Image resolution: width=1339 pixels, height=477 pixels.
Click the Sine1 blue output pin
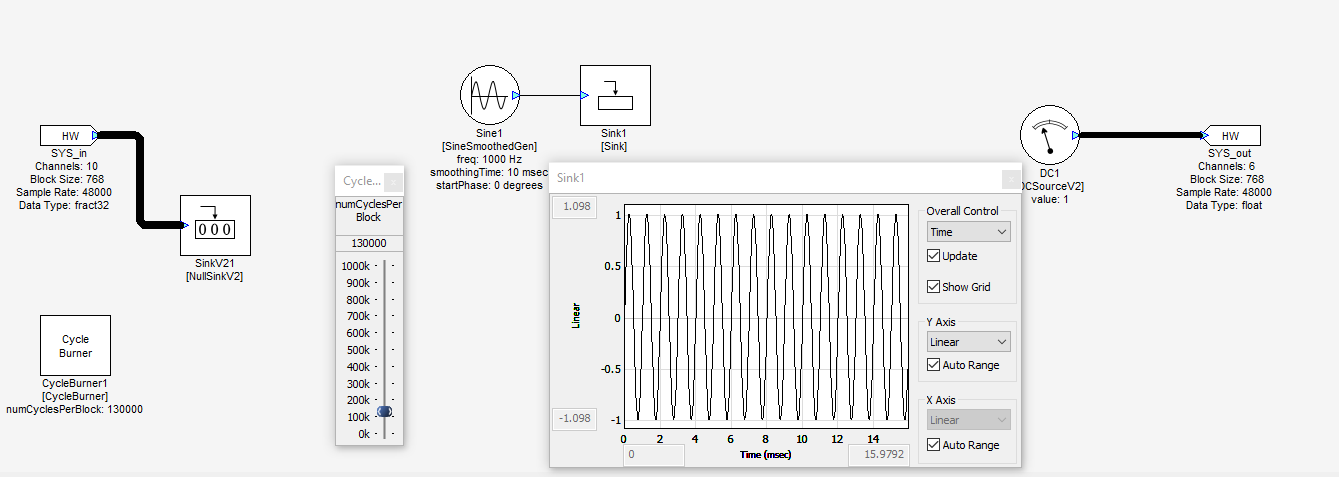515,95
